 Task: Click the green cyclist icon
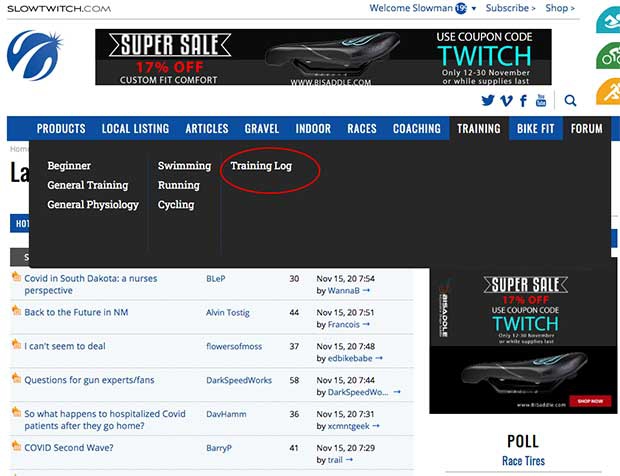tap(608, 57)
